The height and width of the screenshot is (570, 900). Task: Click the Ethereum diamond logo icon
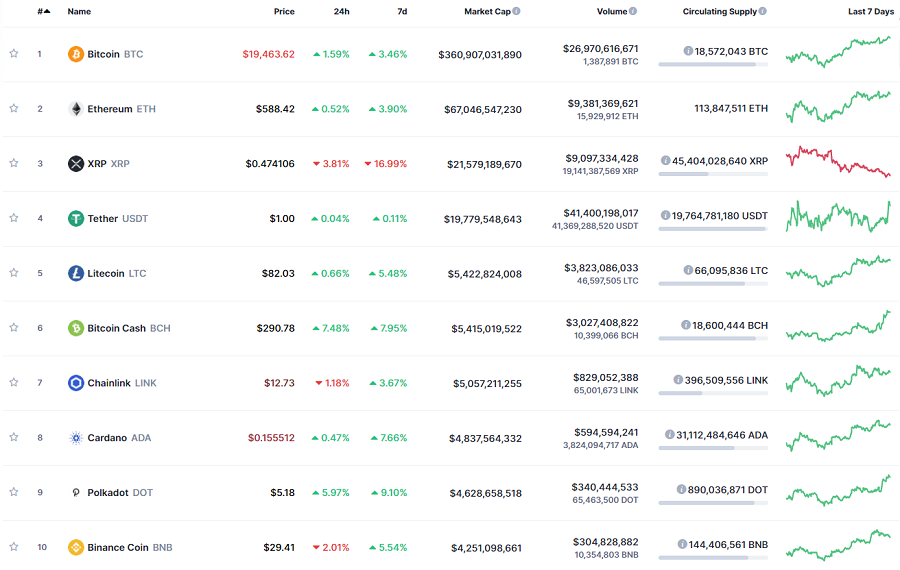(x=76, y=108)
